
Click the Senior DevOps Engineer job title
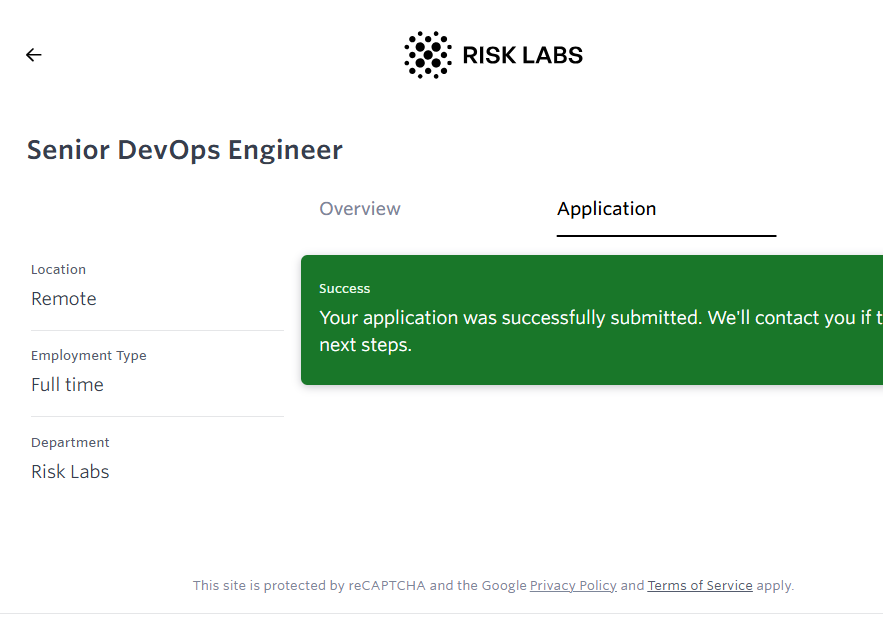point(185,150)
